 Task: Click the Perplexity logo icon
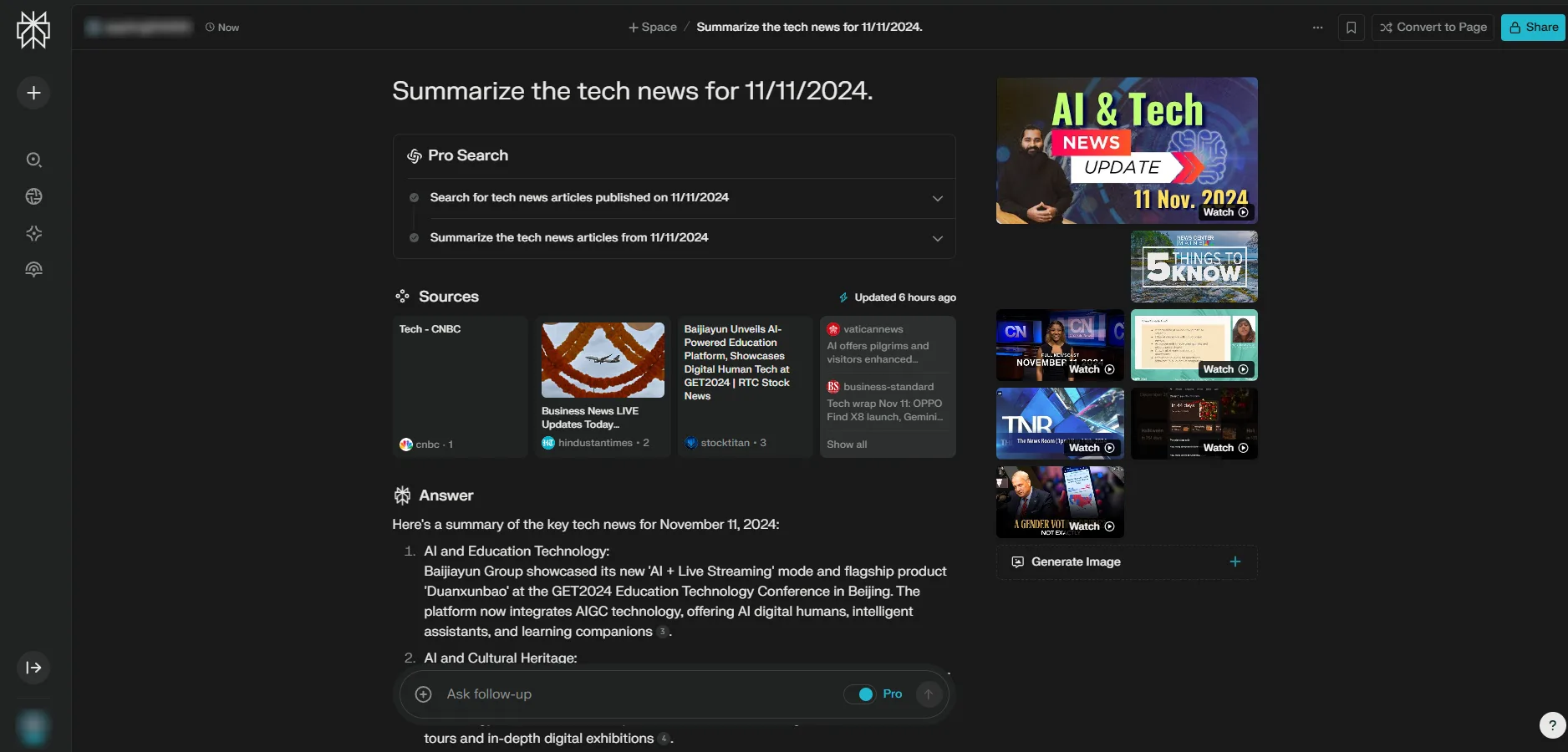pos(33,30)
